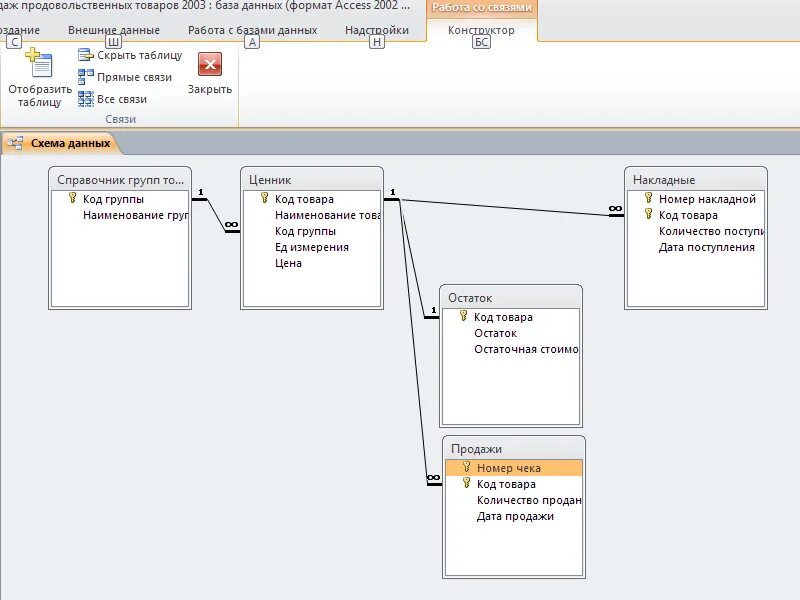The width and height of the screenshot is (800, 600).
Task: Select field Дата продажи in Продажи
Action: tap(514, 516)
